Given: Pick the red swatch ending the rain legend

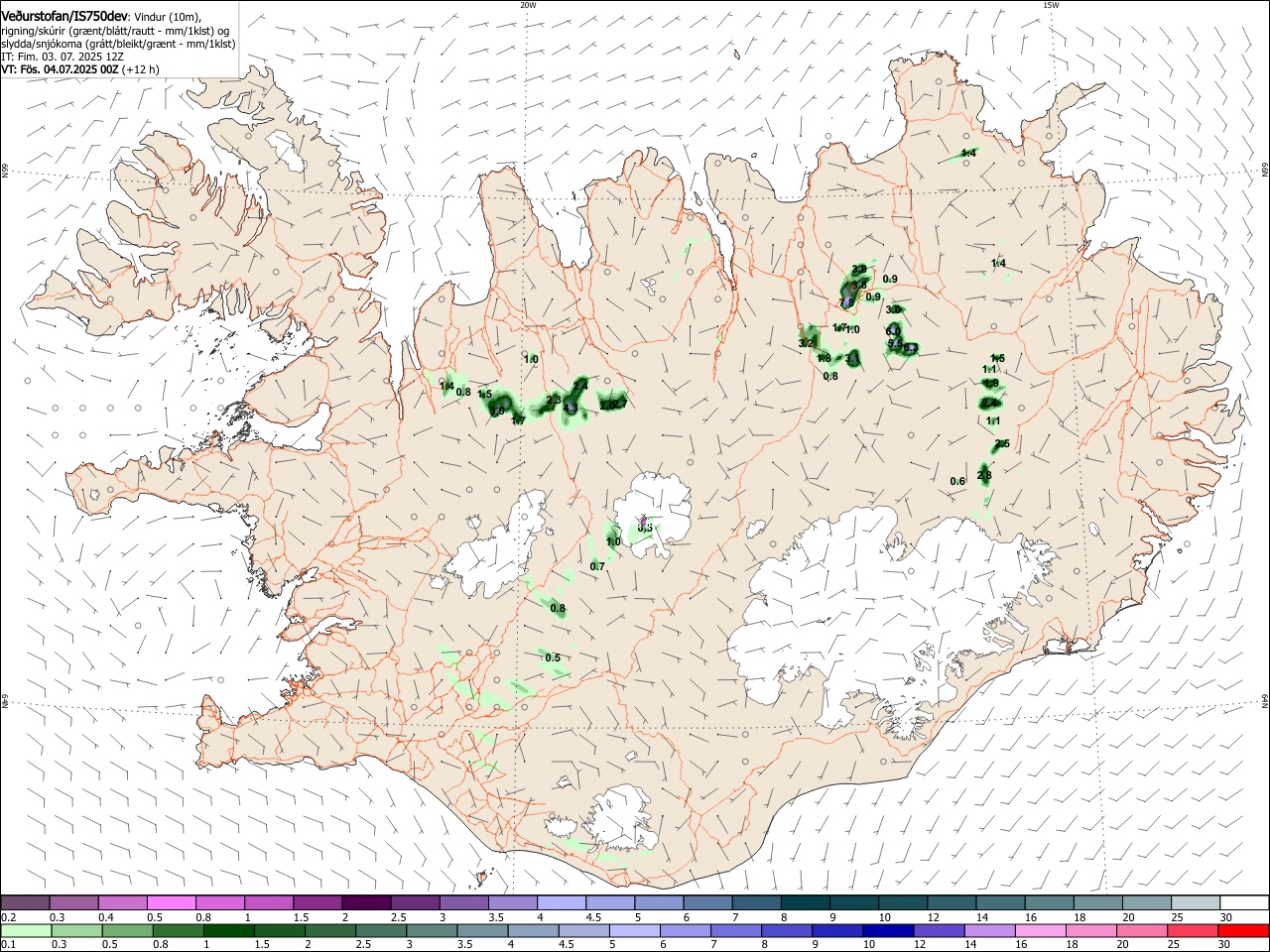Looking at the screenshot, I should 1242,931.
